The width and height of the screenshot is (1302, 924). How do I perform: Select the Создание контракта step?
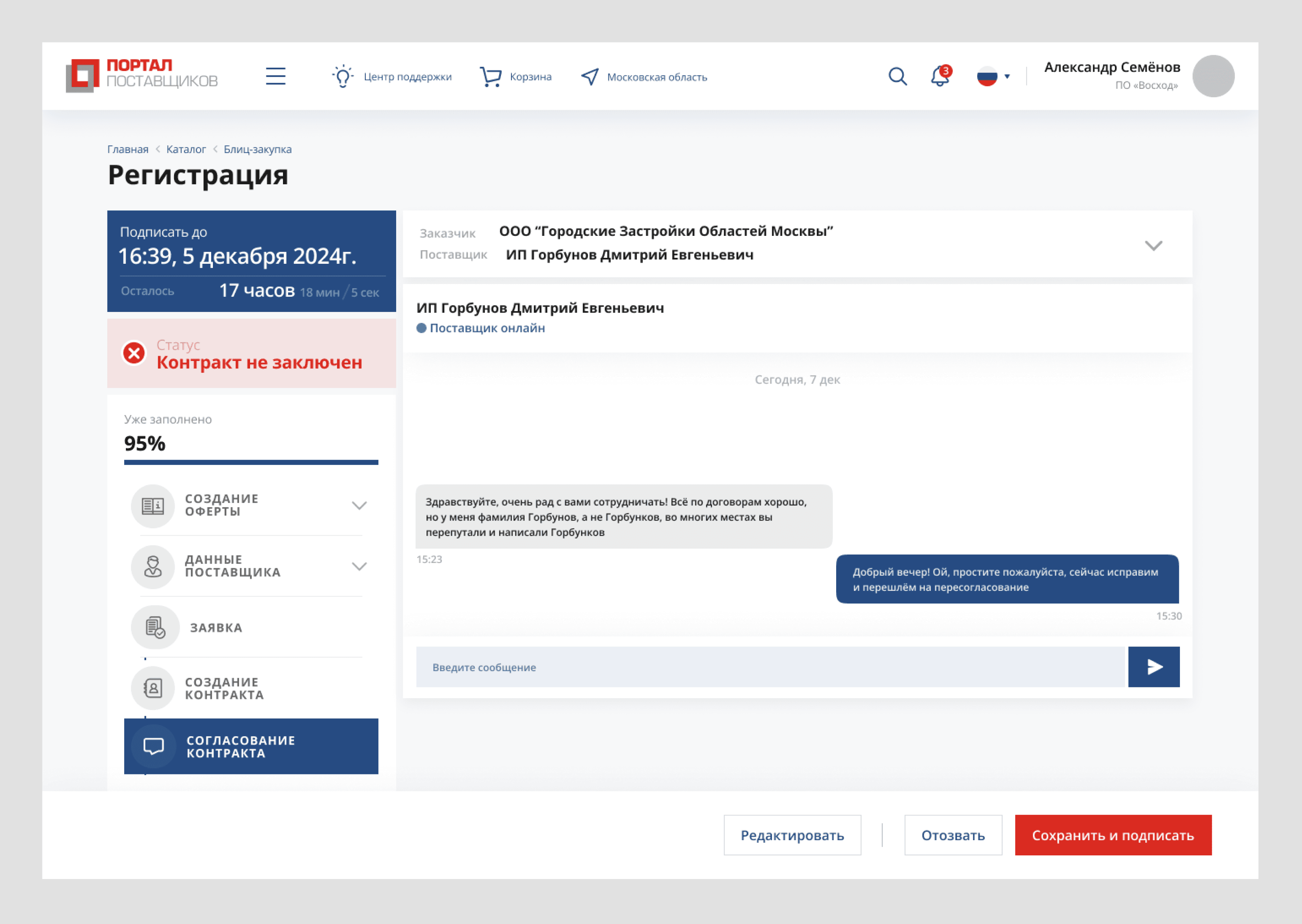pyautogui.click(x=224, y=688)
